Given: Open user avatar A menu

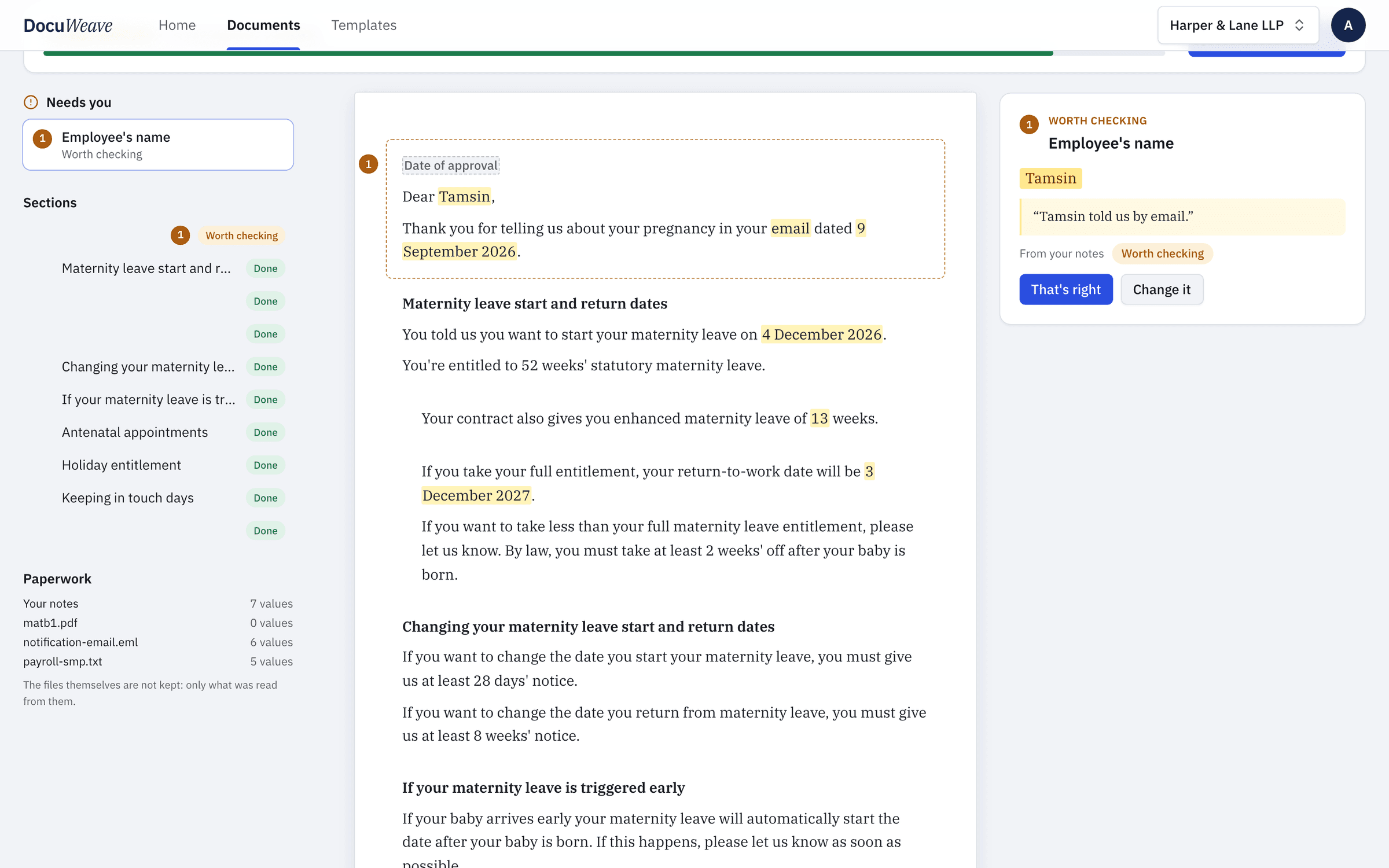Looking at the screenshot, I should pos(1348,25).
